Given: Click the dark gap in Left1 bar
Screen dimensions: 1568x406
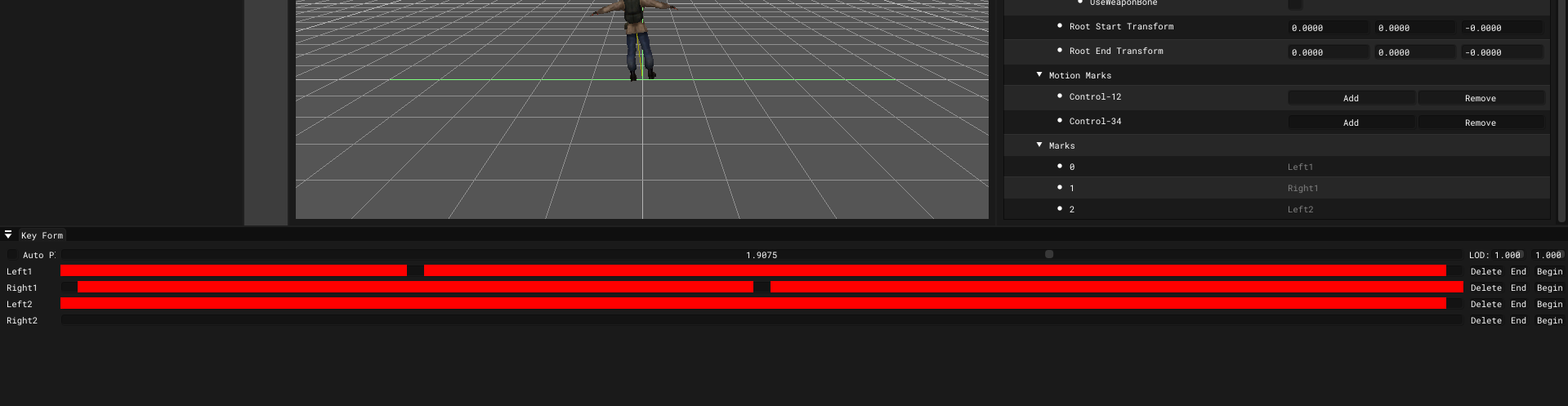Looking at the screenshot, I should pyautogui.click(x=415, y=270).
